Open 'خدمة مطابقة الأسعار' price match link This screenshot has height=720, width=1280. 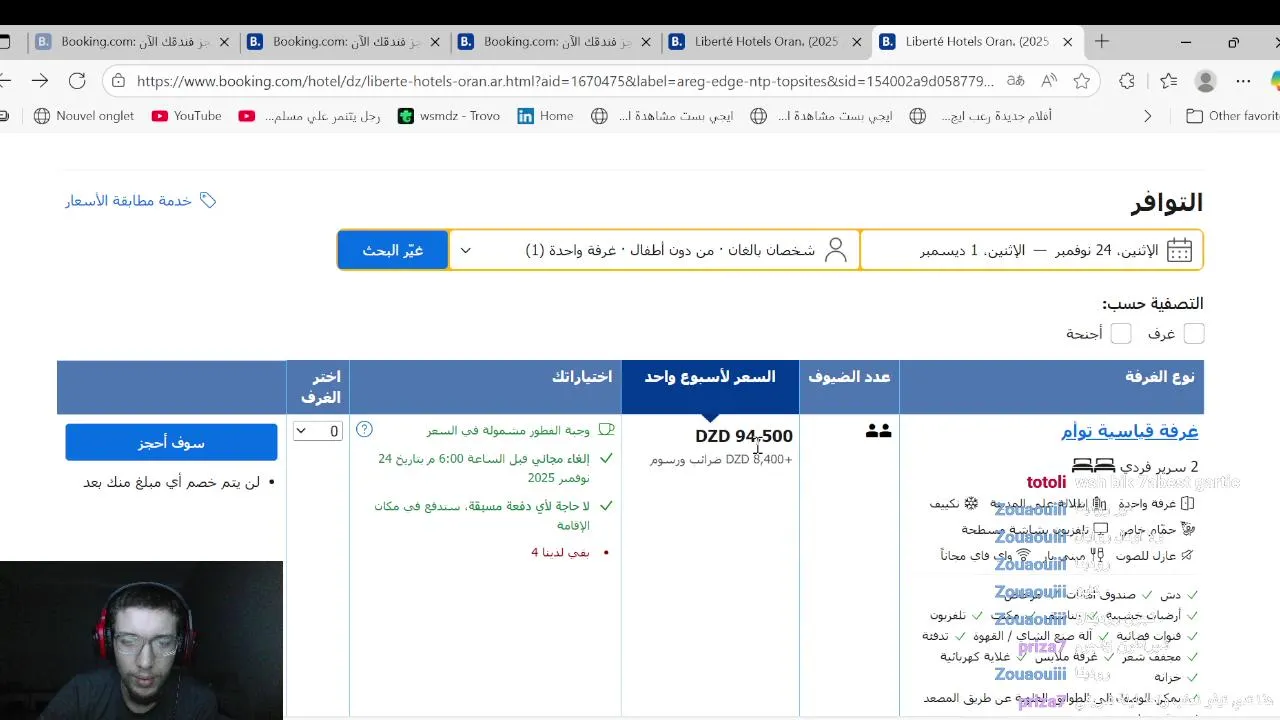(128, 201)
